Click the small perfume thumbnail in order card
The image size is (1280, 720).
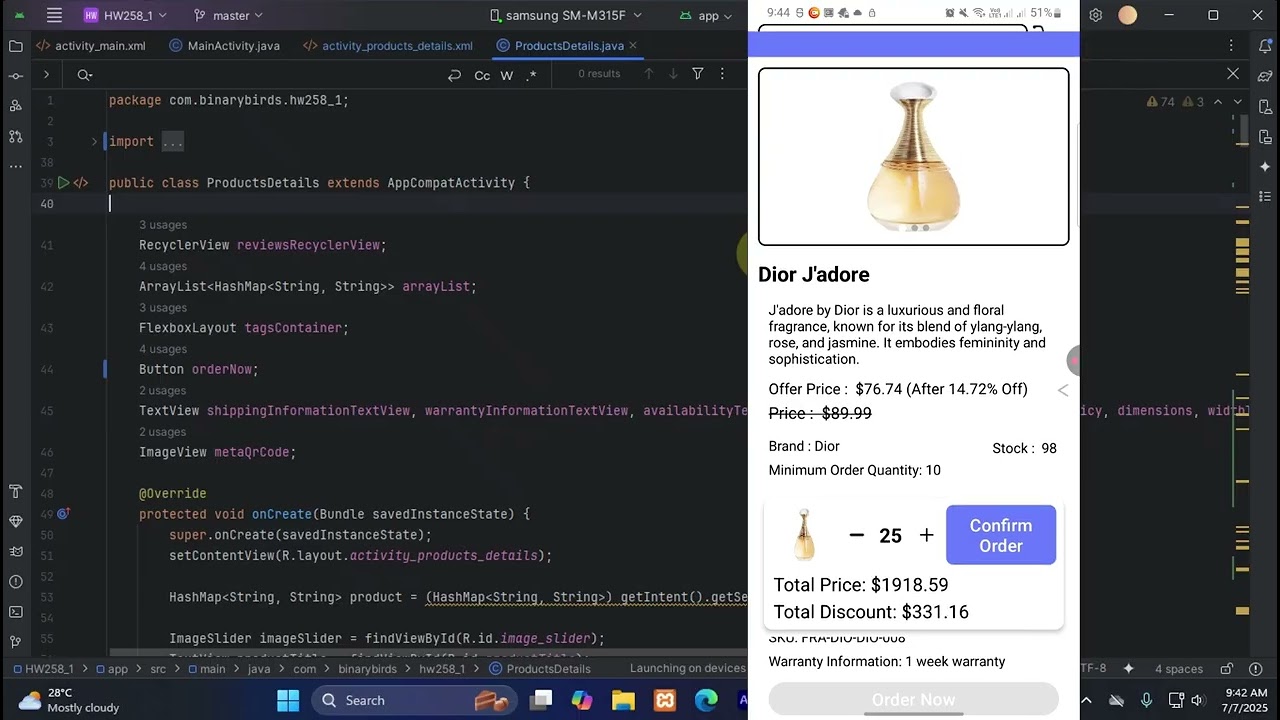coord(804,535)
